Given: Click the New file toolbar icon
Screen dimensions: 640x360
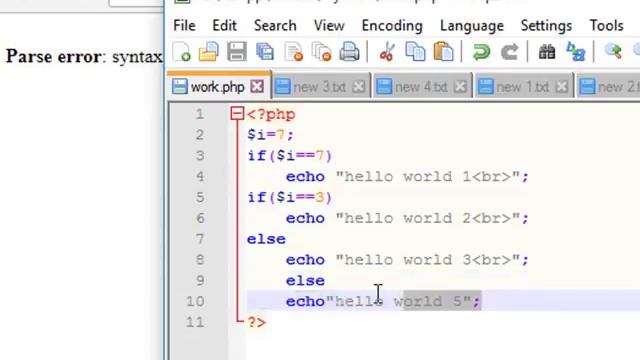Looking at the screenshot, I should pos(182,52).
